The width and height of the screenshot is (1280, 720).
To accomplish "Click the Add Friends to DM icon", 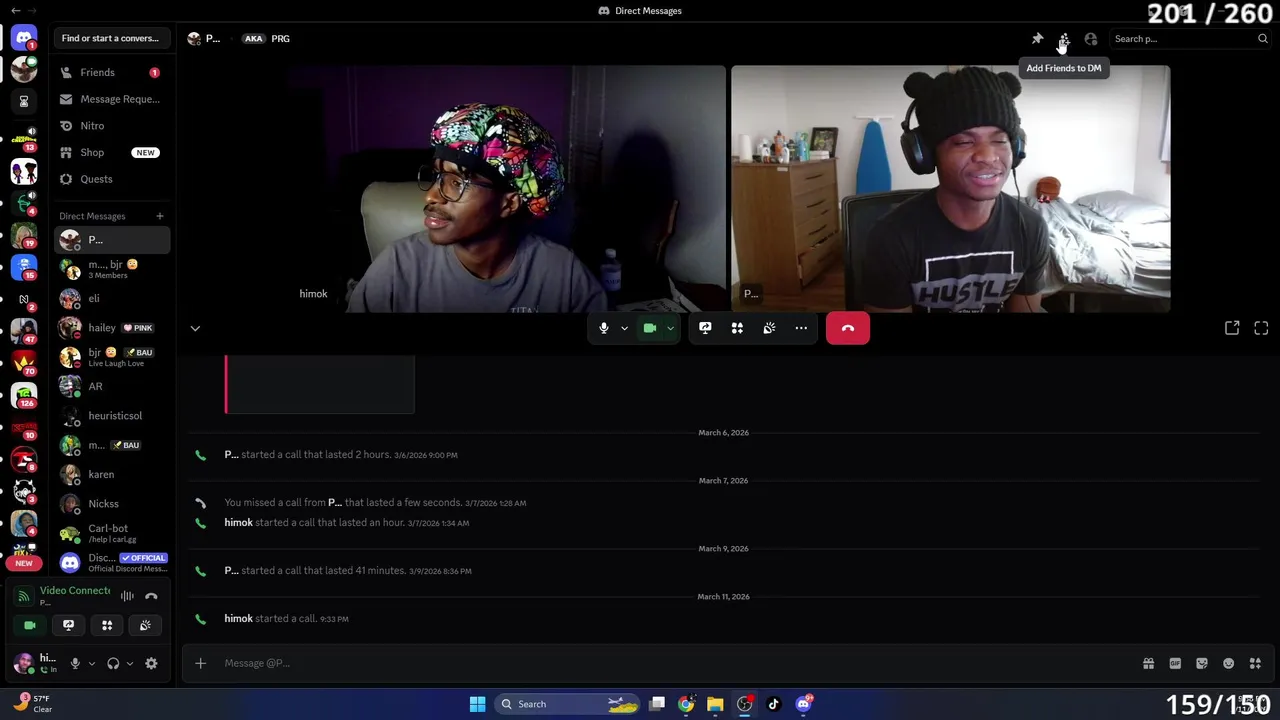I will coord(1064,39).
